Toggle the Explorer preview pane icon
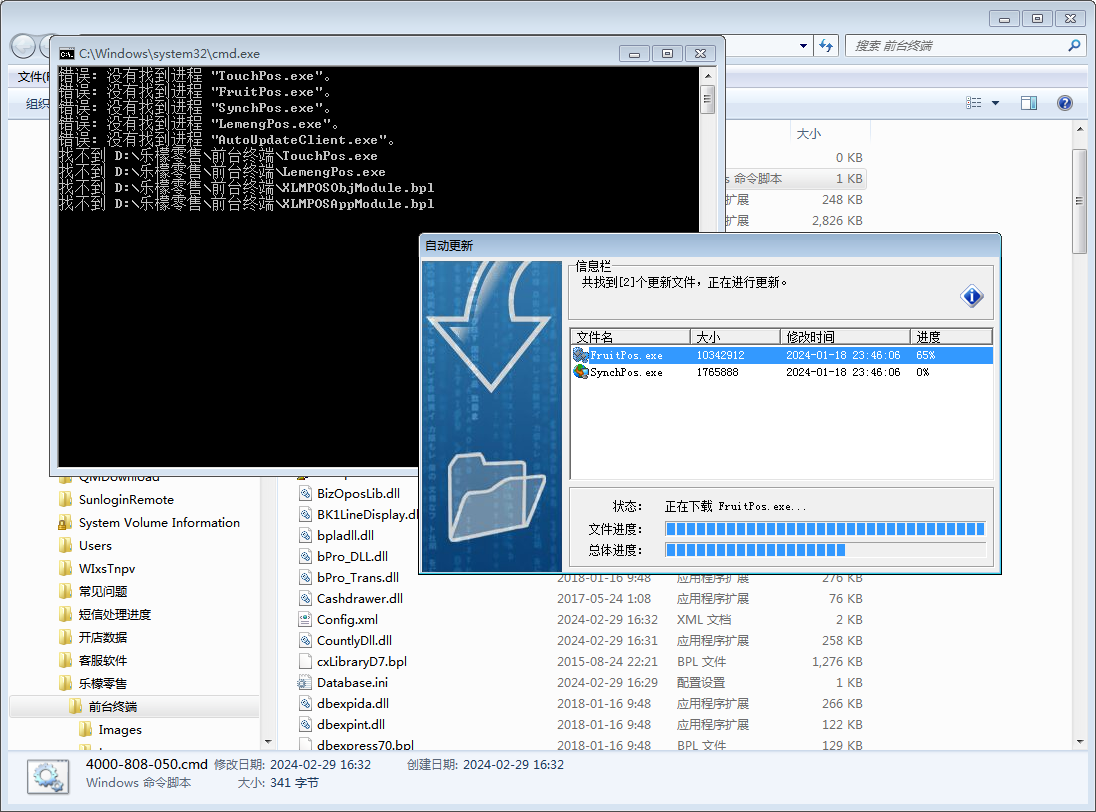This screenshot has height=812, width=1096. point(1029,103)
